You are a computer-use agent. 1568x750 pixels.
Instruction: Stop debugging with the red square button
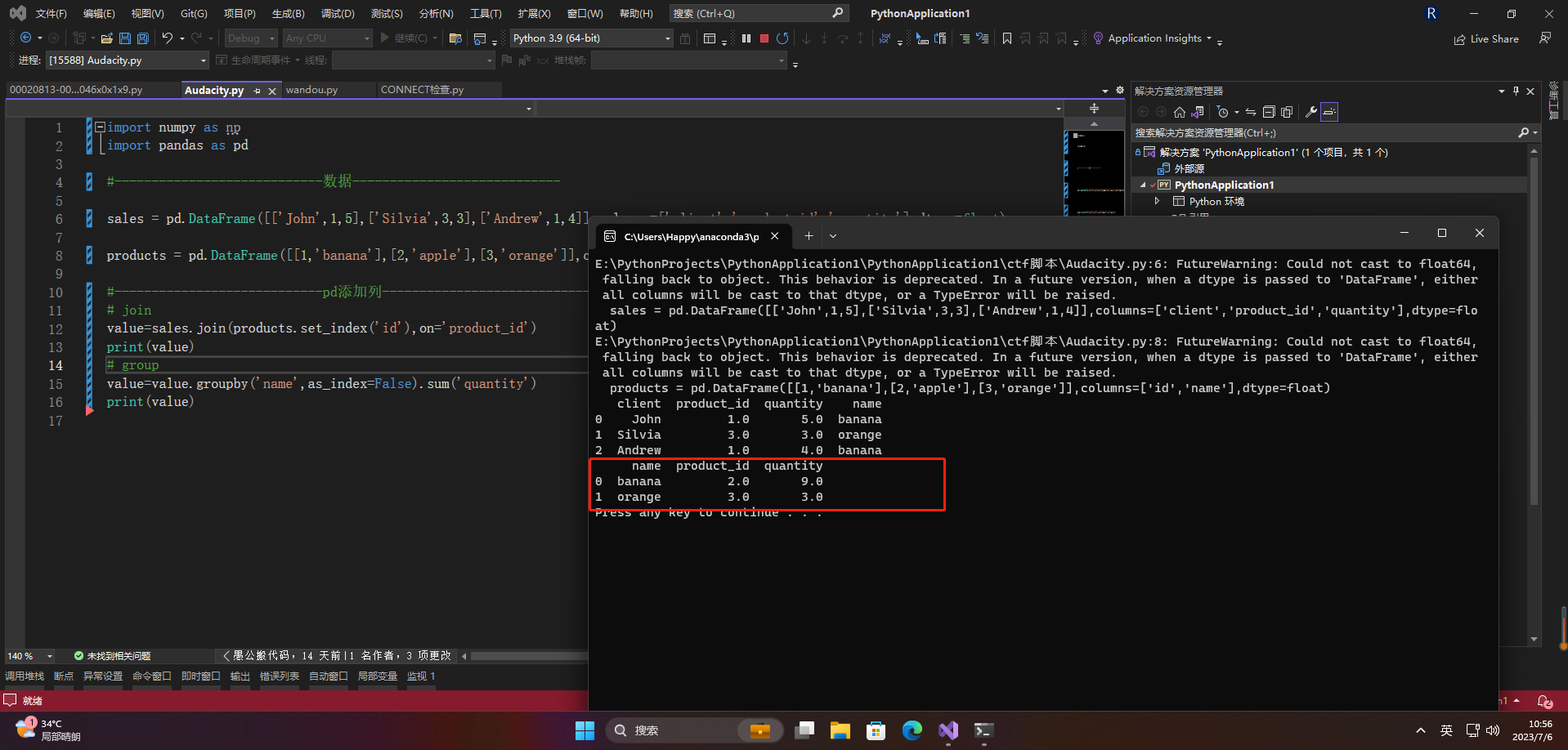point(764,38)
